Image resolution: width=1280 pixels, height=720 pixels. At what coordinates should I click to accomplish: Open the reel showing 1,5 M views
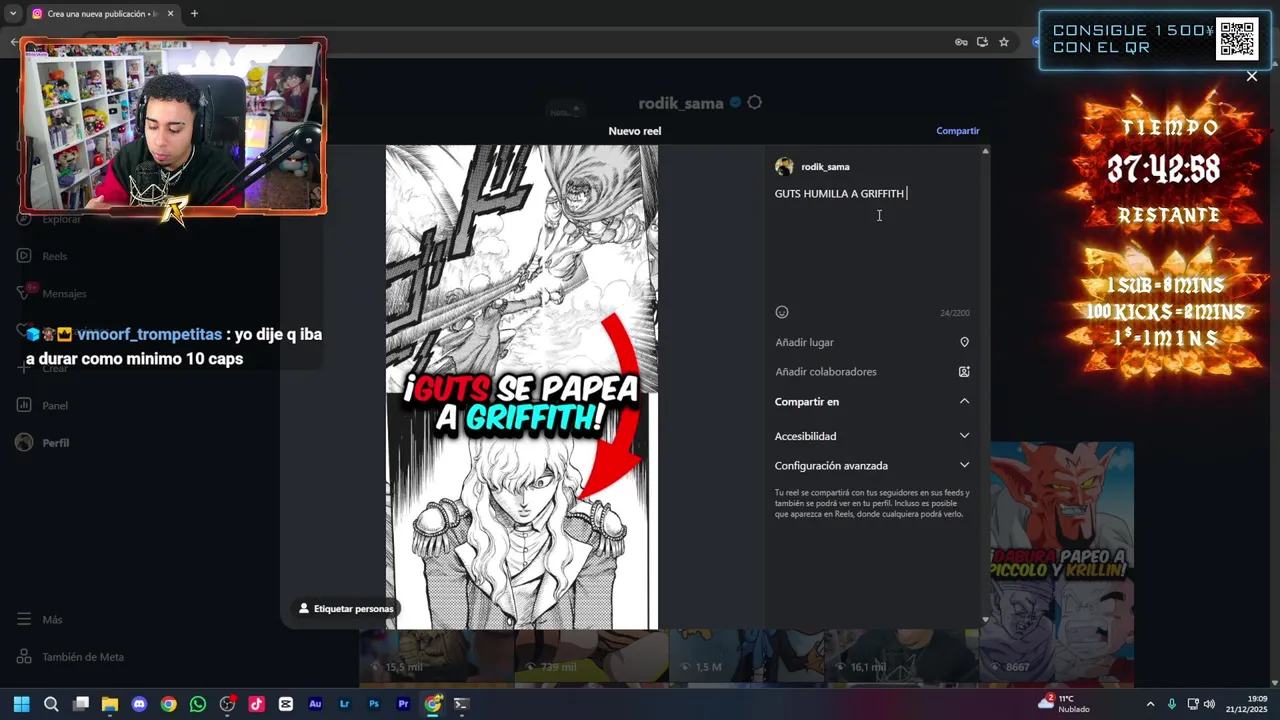(x=746, y=657)
